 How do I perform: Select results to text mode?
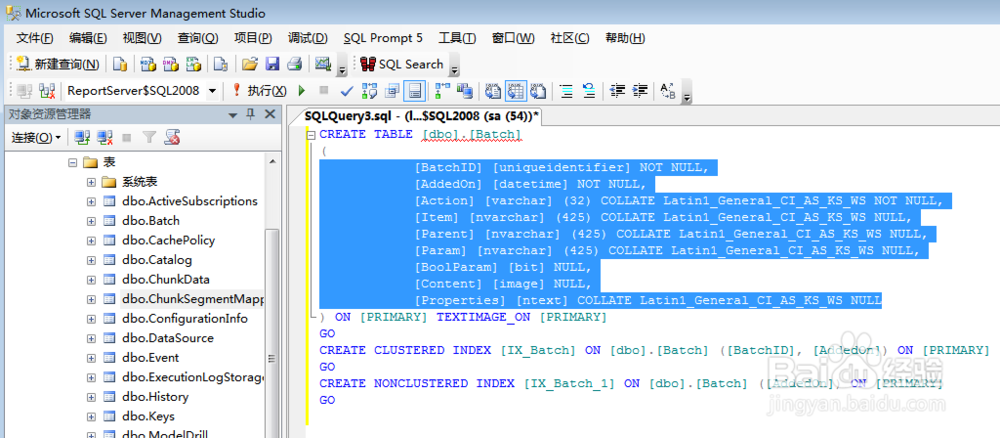point(494,91)
